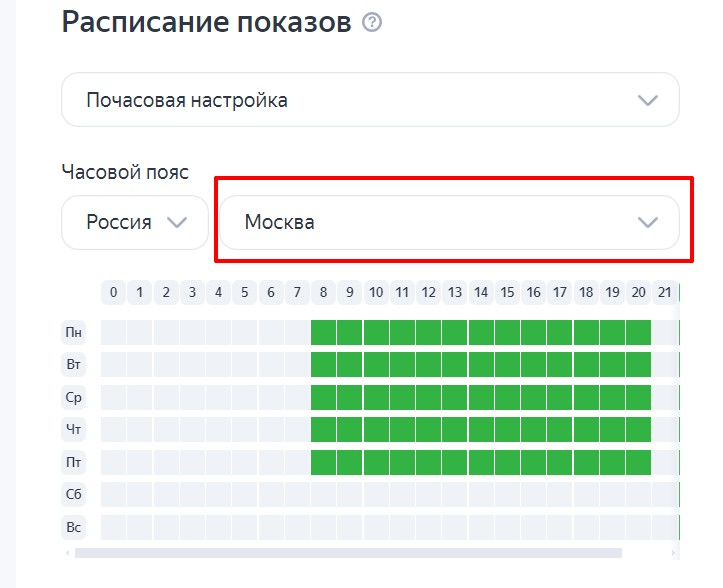Image resolution: width=723 pixels, height=588 pixels.
Task: Select the Чт day label
Action: pos(74,430)
